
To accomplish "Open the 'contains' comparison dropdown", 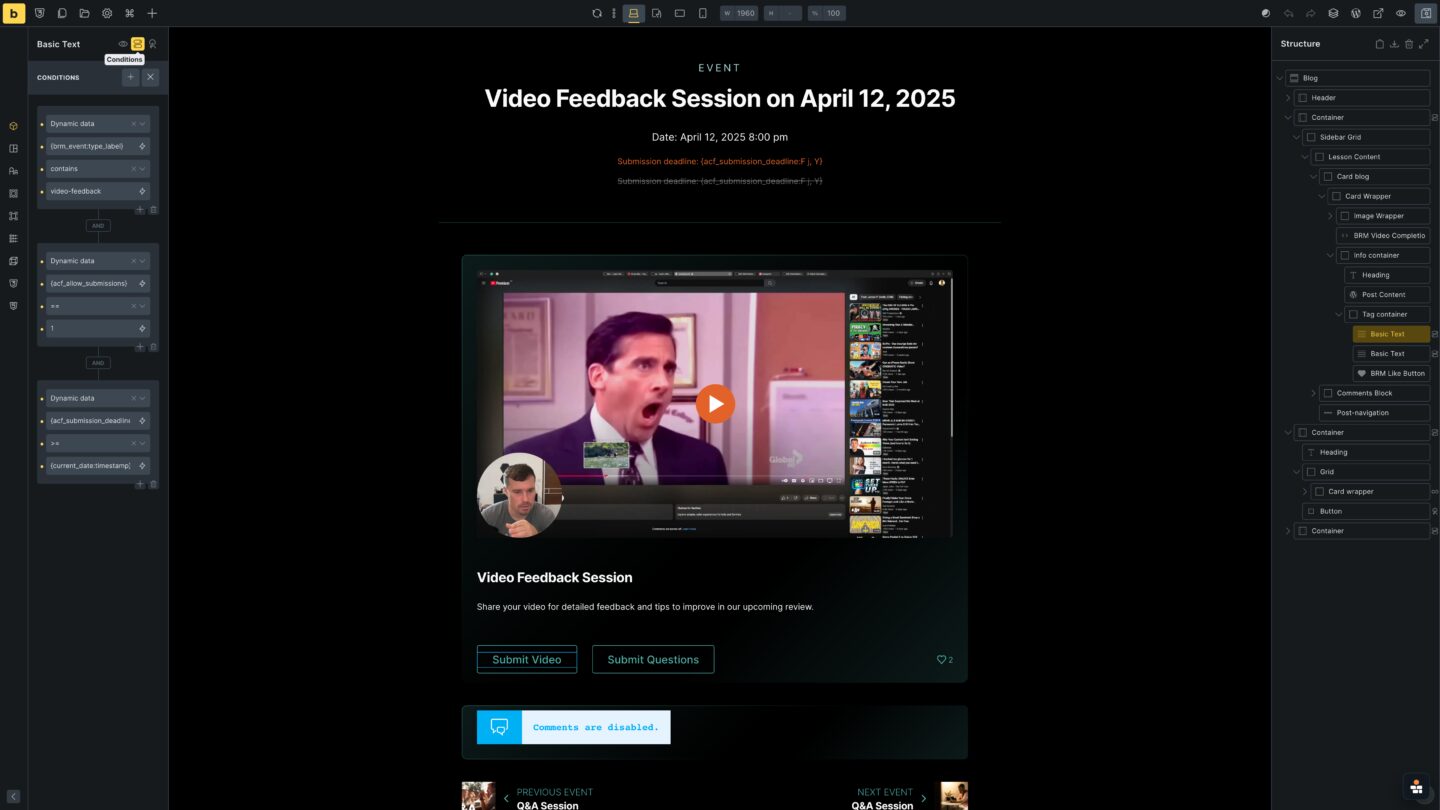I will point(98,169).
